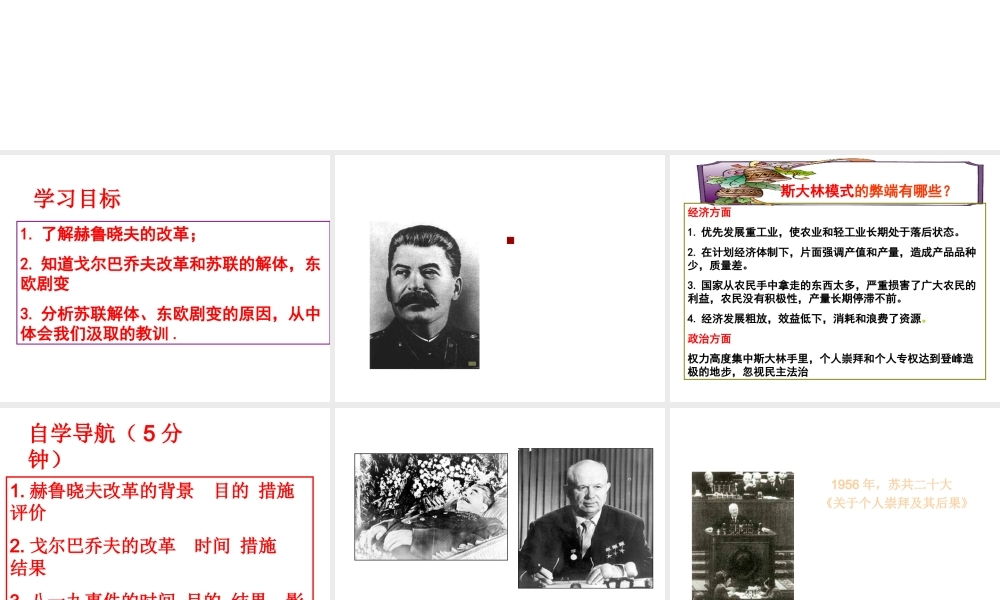Click the 政治方面 red subheading
This screenshot has height=600, width=1000.
709,339
